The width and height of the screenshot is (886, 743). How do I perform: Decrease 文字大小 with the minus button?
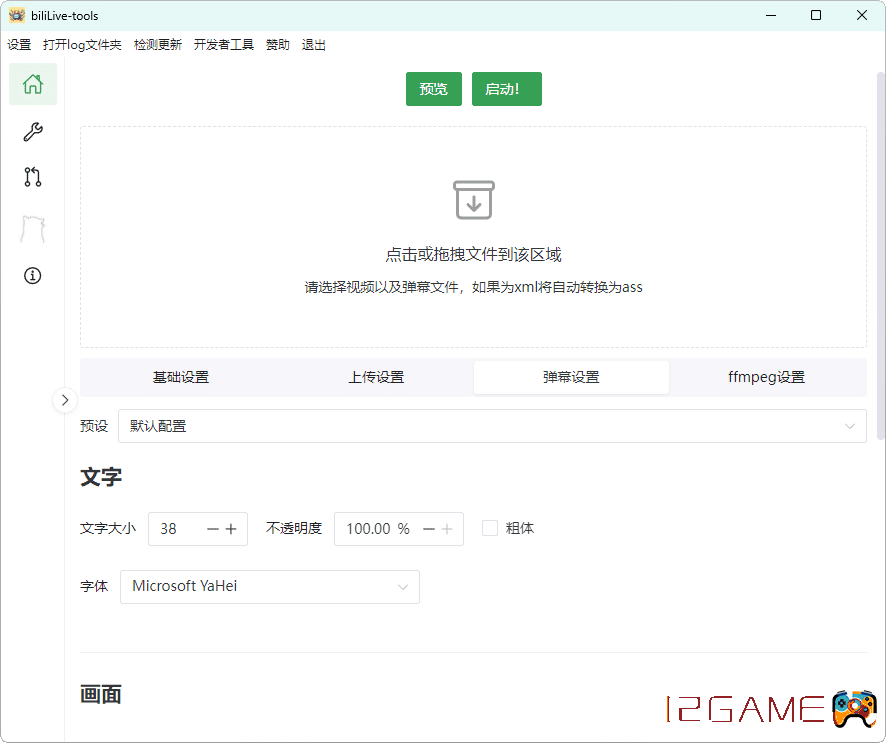(212, 529)
